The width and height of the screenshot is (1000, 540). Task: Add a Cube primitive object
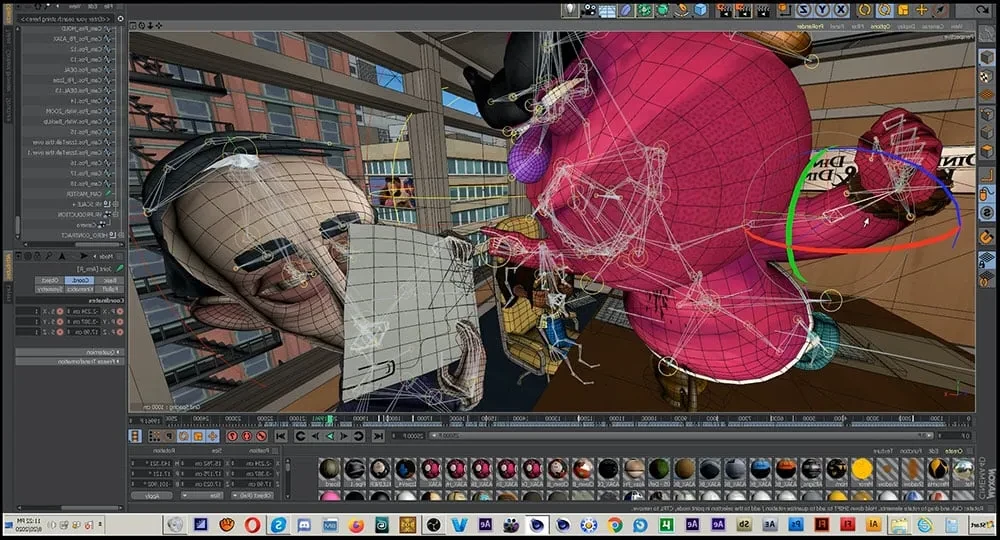[x=701, y=10]
